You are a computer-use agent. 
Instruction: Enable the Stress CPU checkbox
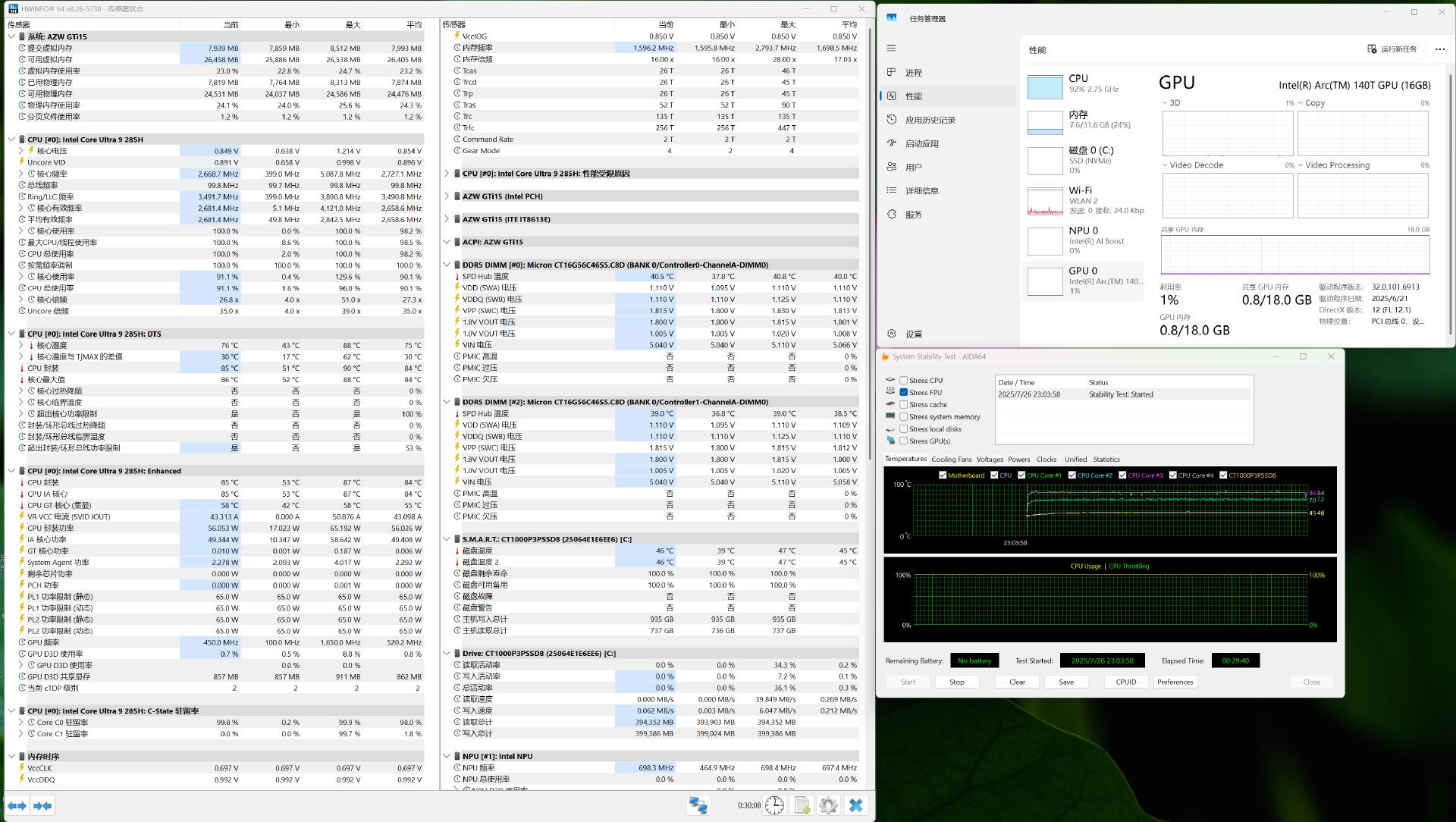tap(903, 381)
